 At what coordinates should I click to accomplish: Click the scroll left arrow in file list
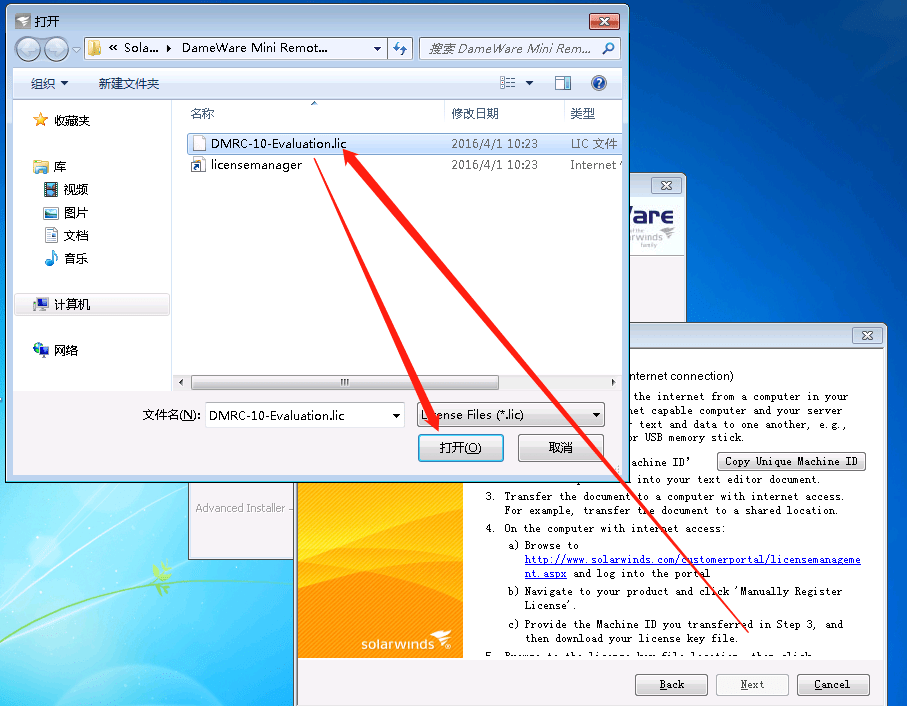pos(181,382)
